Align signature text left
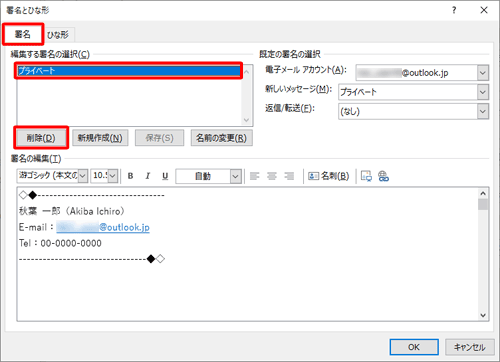The image size is (500, 362). pyautogui.click(x=255, y=176)
